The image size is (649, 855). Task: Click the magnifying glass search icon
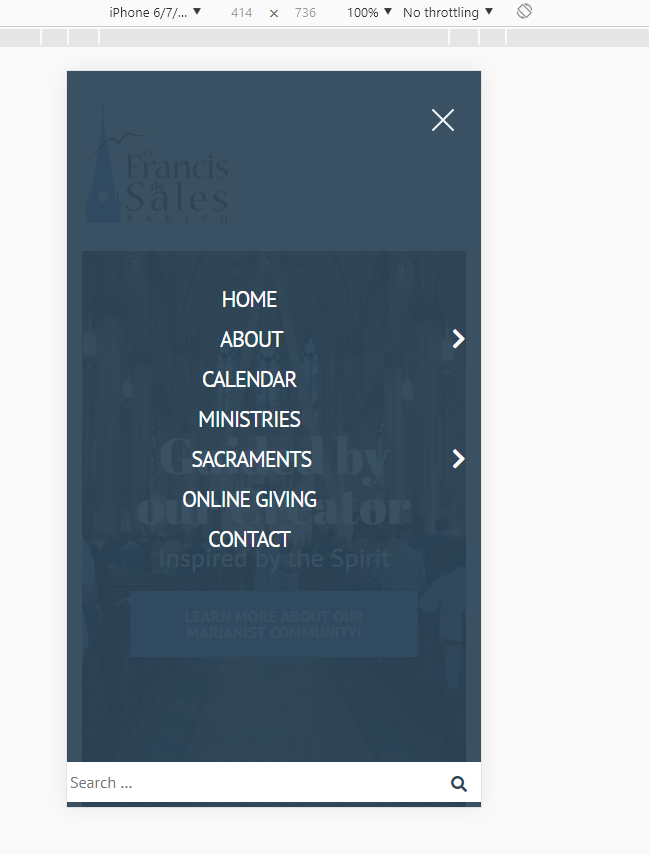[459, 784]
